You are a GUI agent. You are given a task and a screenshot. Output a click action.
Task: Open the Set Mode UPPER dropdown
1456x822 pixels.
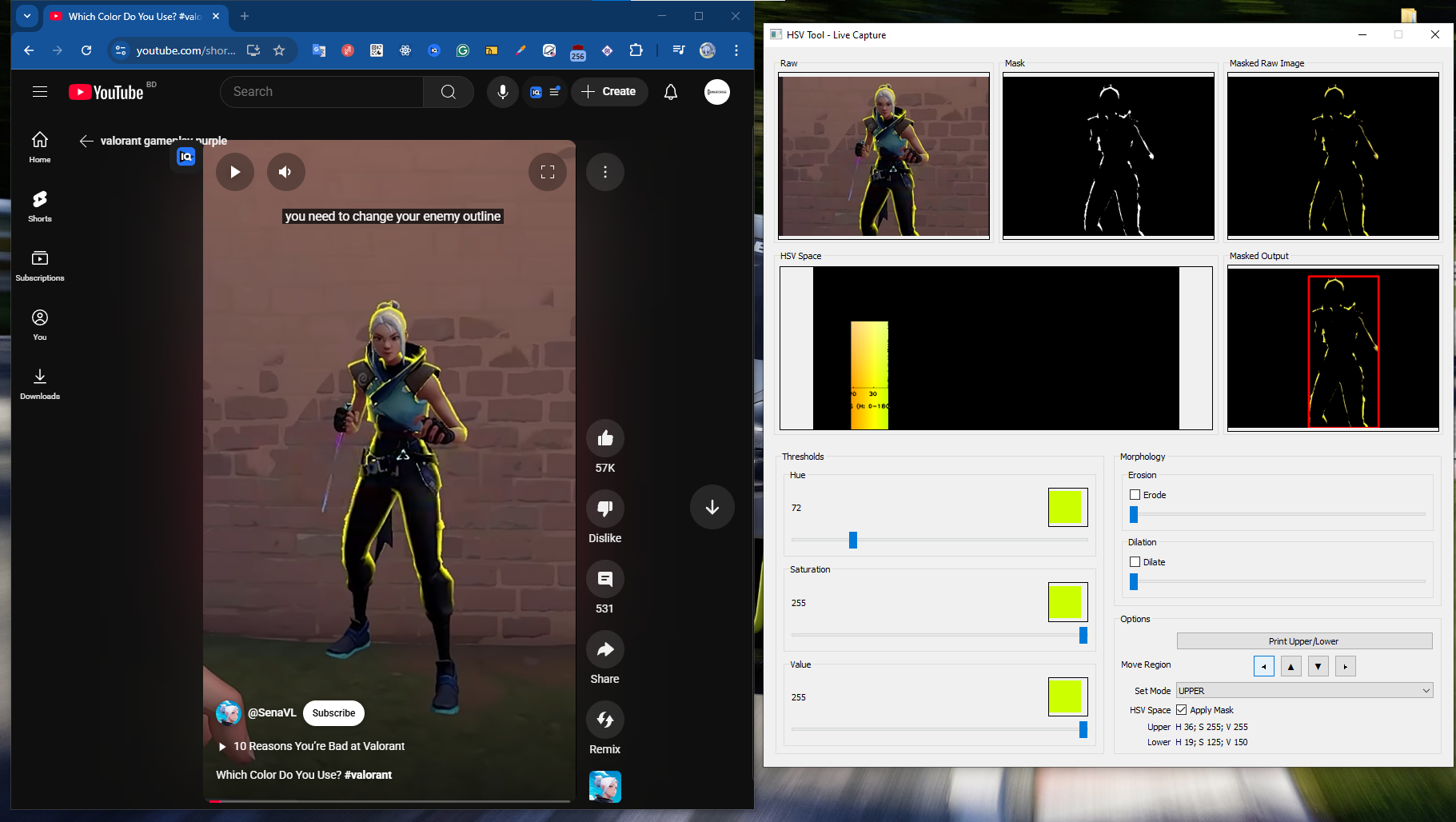[x=1304, y=691]
